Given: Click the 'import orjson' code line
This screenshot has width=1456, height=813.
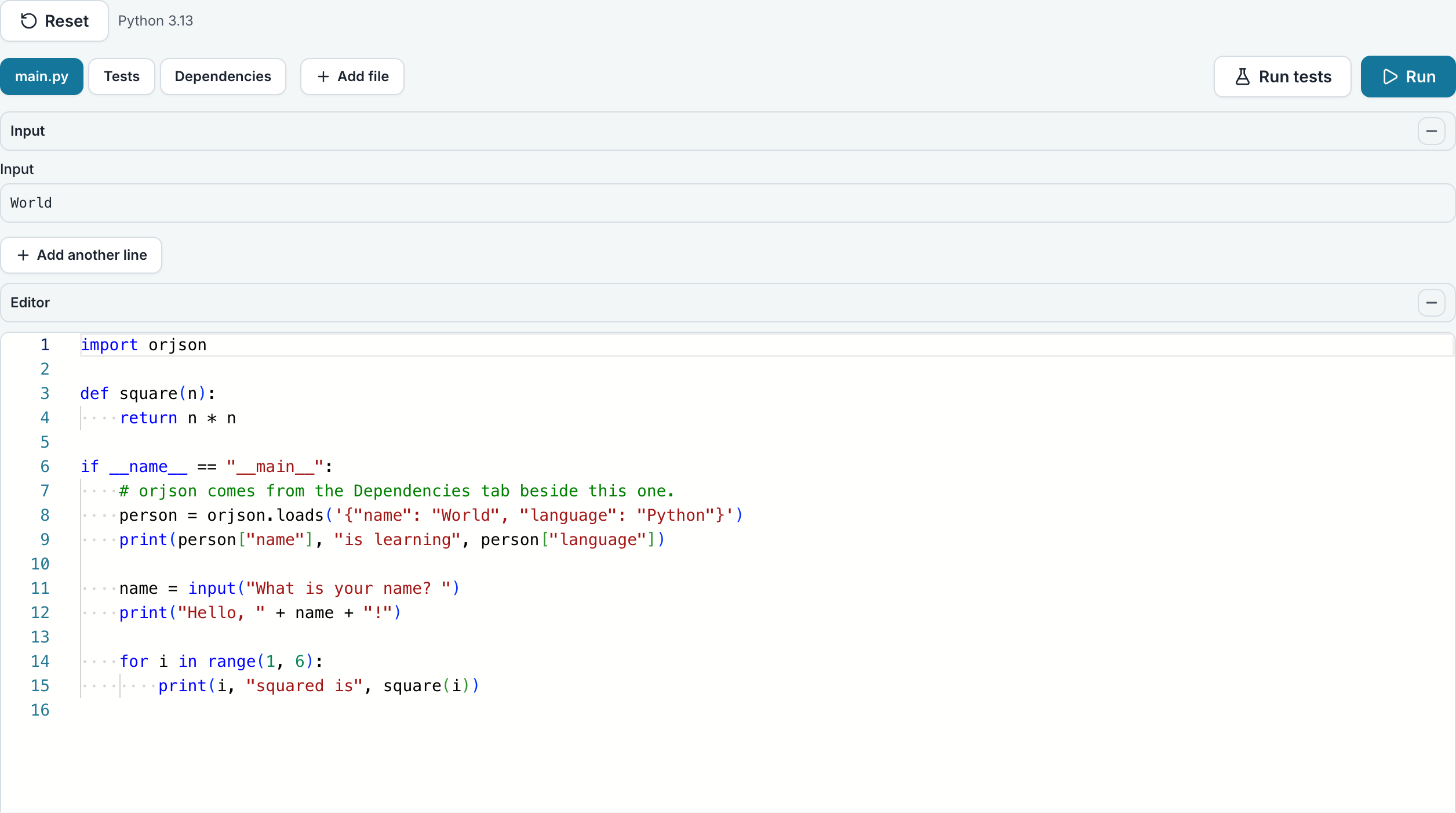Looking at the screenshot, I should (x=144, y=345).
